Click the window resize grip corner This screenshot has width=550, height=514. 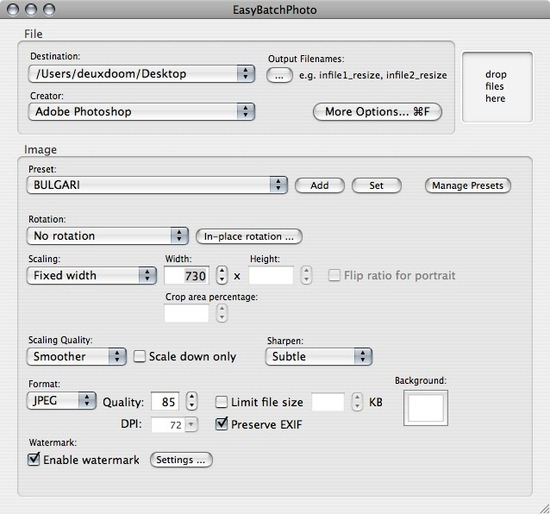coord(544,508)
